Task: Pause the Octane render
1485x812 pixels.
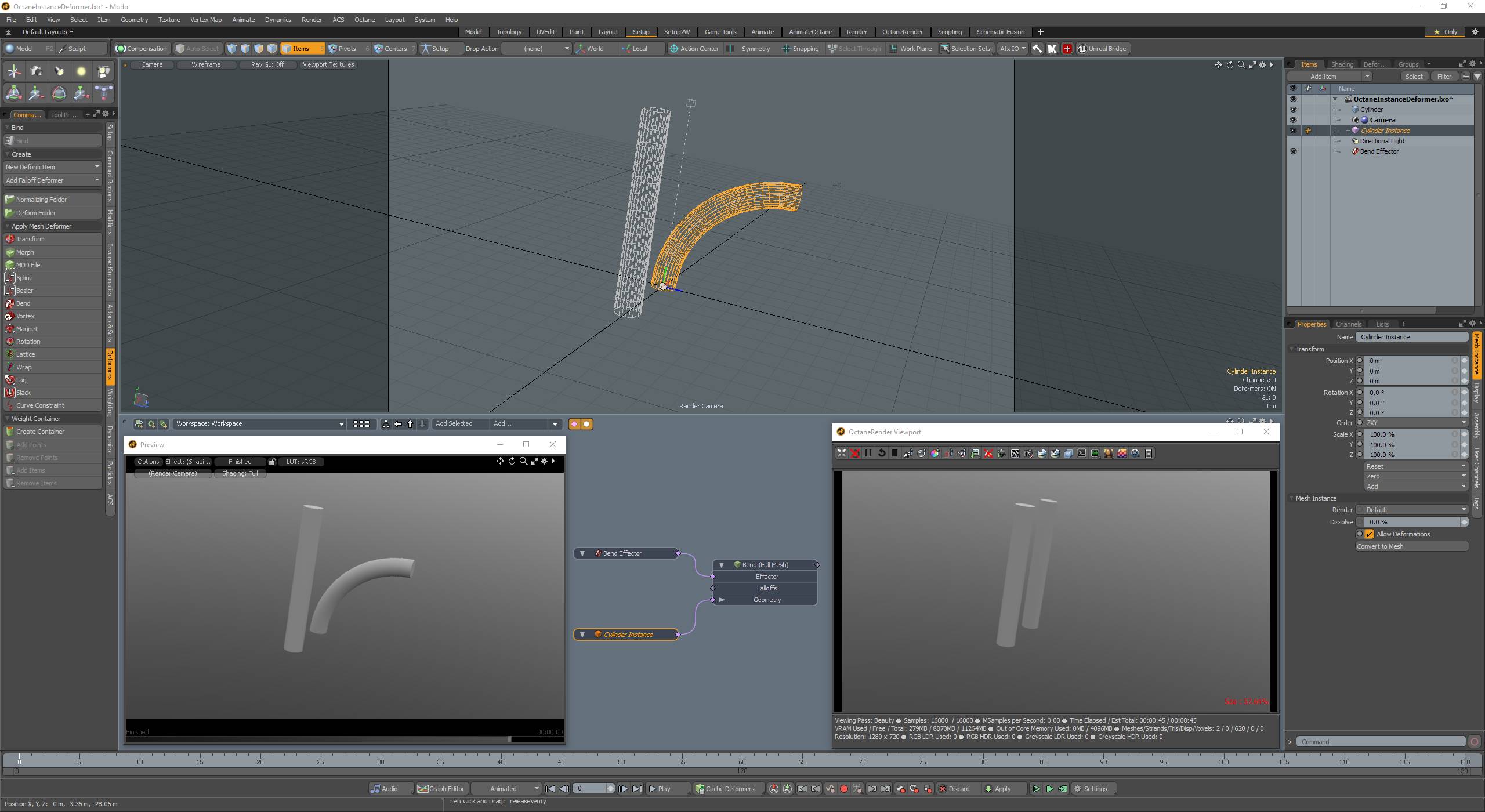Action: tap(868, 454)
